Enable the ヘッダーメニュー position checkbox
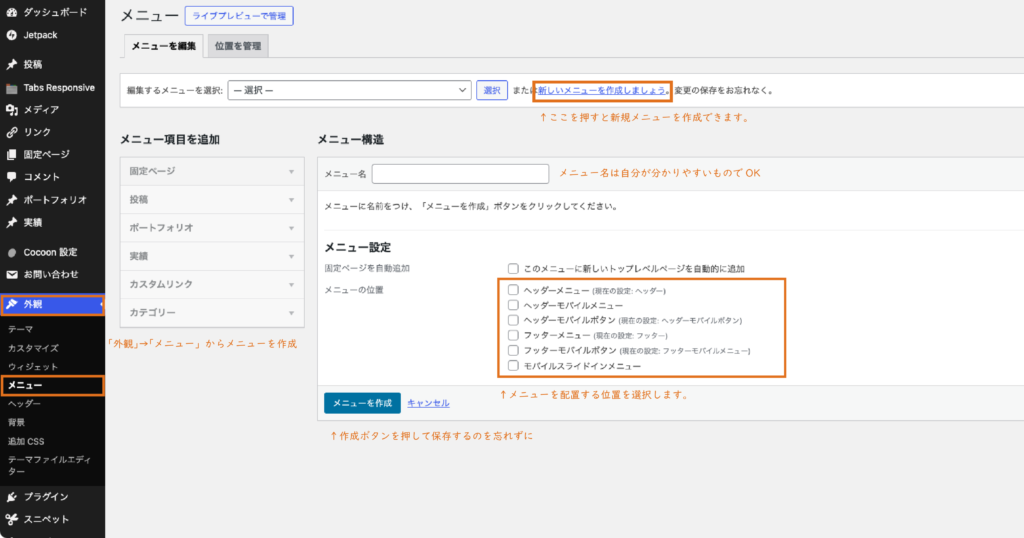Viewport: 1024px width, 538px height. [513, 290]
